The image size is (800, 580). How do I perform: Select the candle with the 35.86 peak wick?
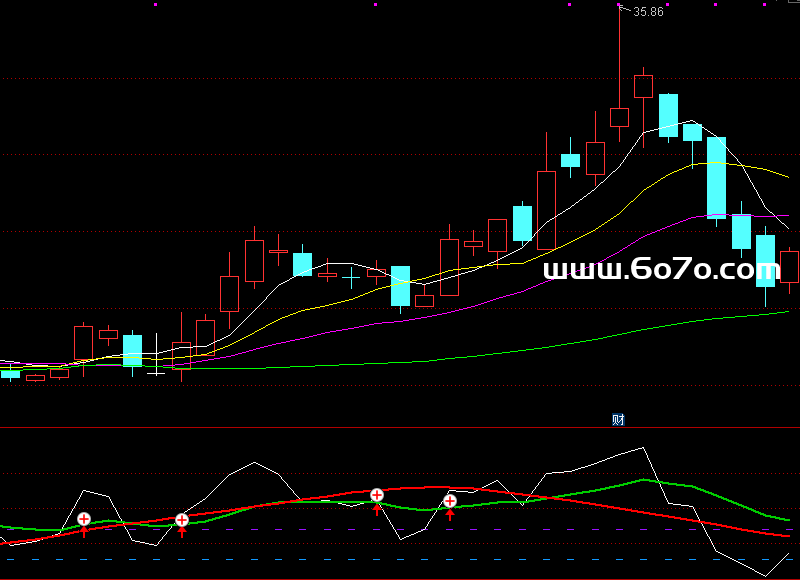point(619,117)
